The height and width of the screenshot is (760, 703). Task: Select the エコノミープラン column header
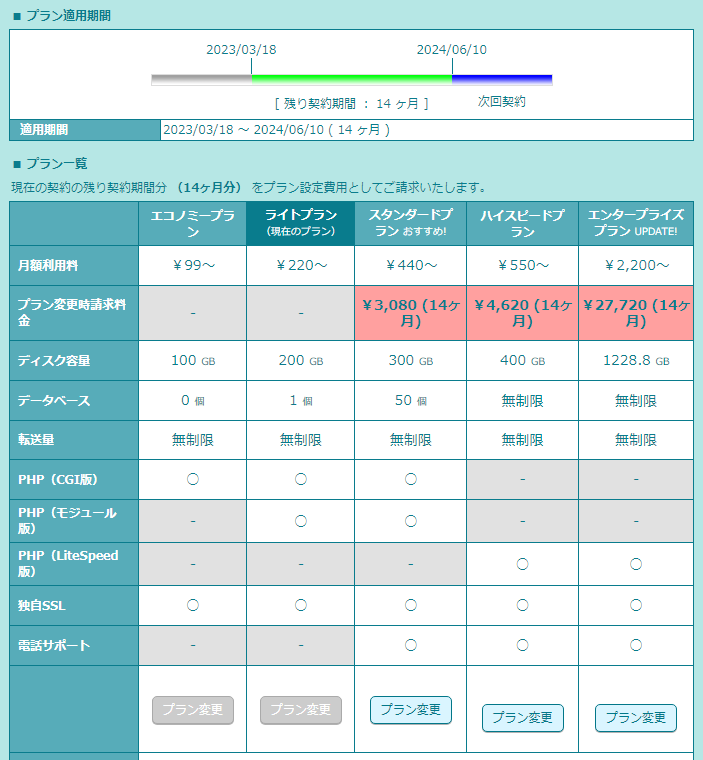point(193,223)
